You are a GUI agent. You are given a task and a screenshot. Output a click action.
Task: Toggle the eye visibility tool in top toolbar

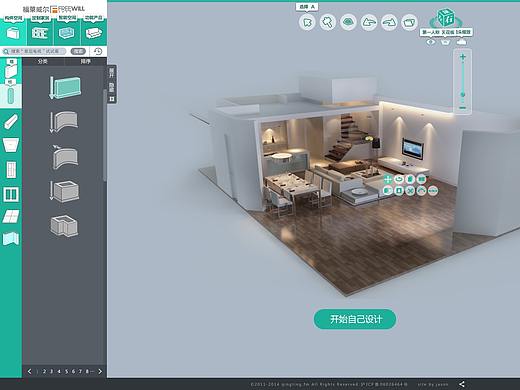pyautogui.click(x=348, y=22)
